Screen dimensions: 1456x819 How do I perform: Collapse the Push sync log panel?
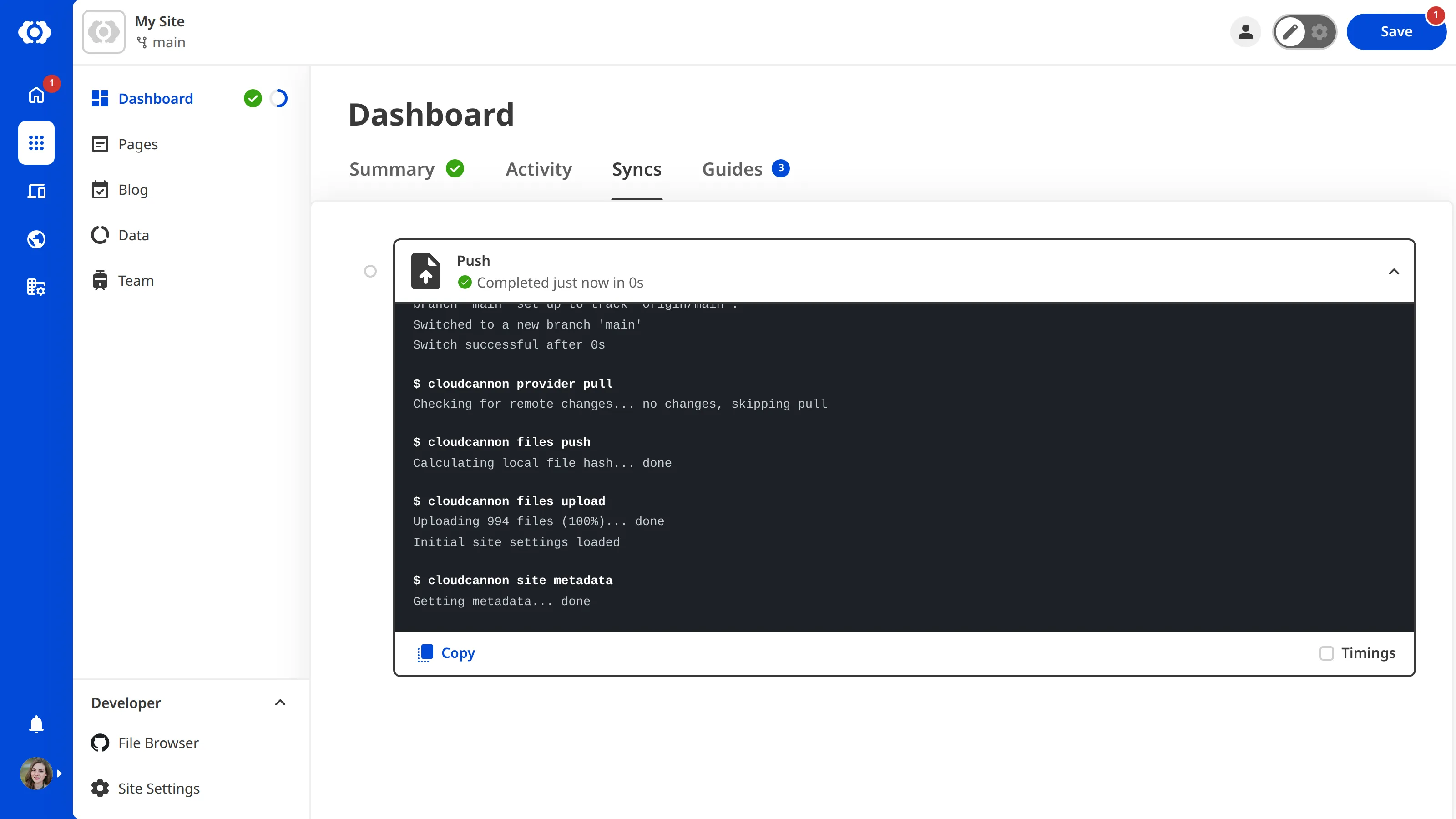1394,271
